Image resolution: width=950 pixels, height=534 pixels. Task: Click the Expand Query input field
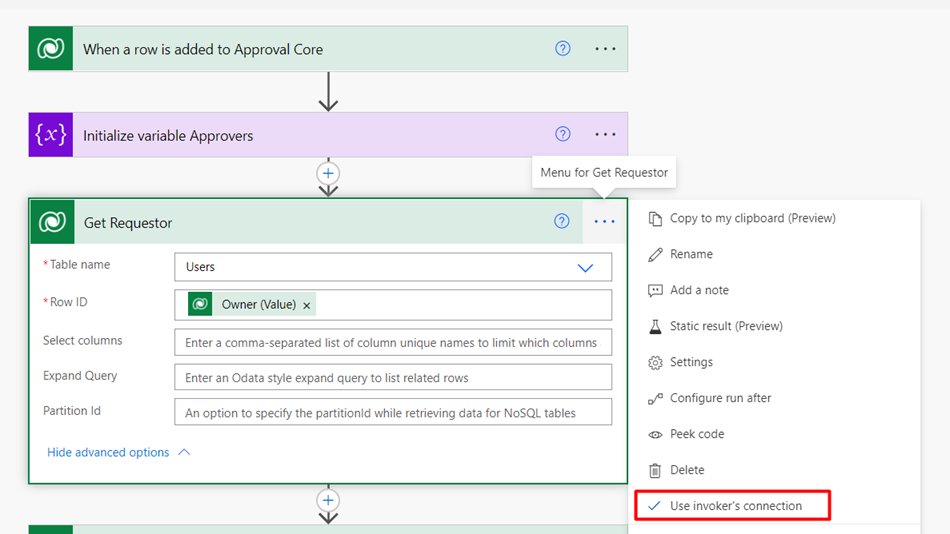pos(393,378)
